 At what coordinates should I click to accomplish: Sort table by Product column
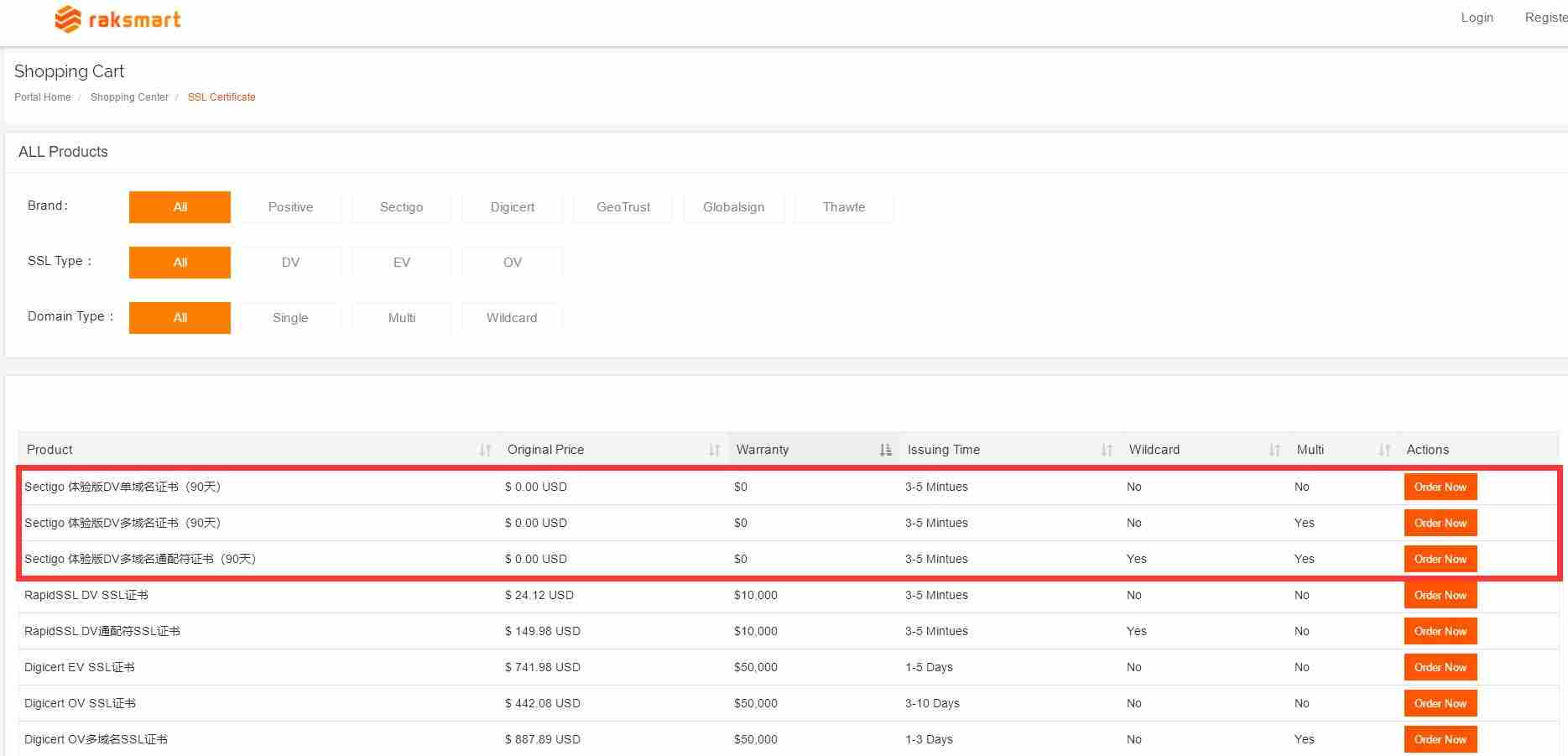[485, 451]
